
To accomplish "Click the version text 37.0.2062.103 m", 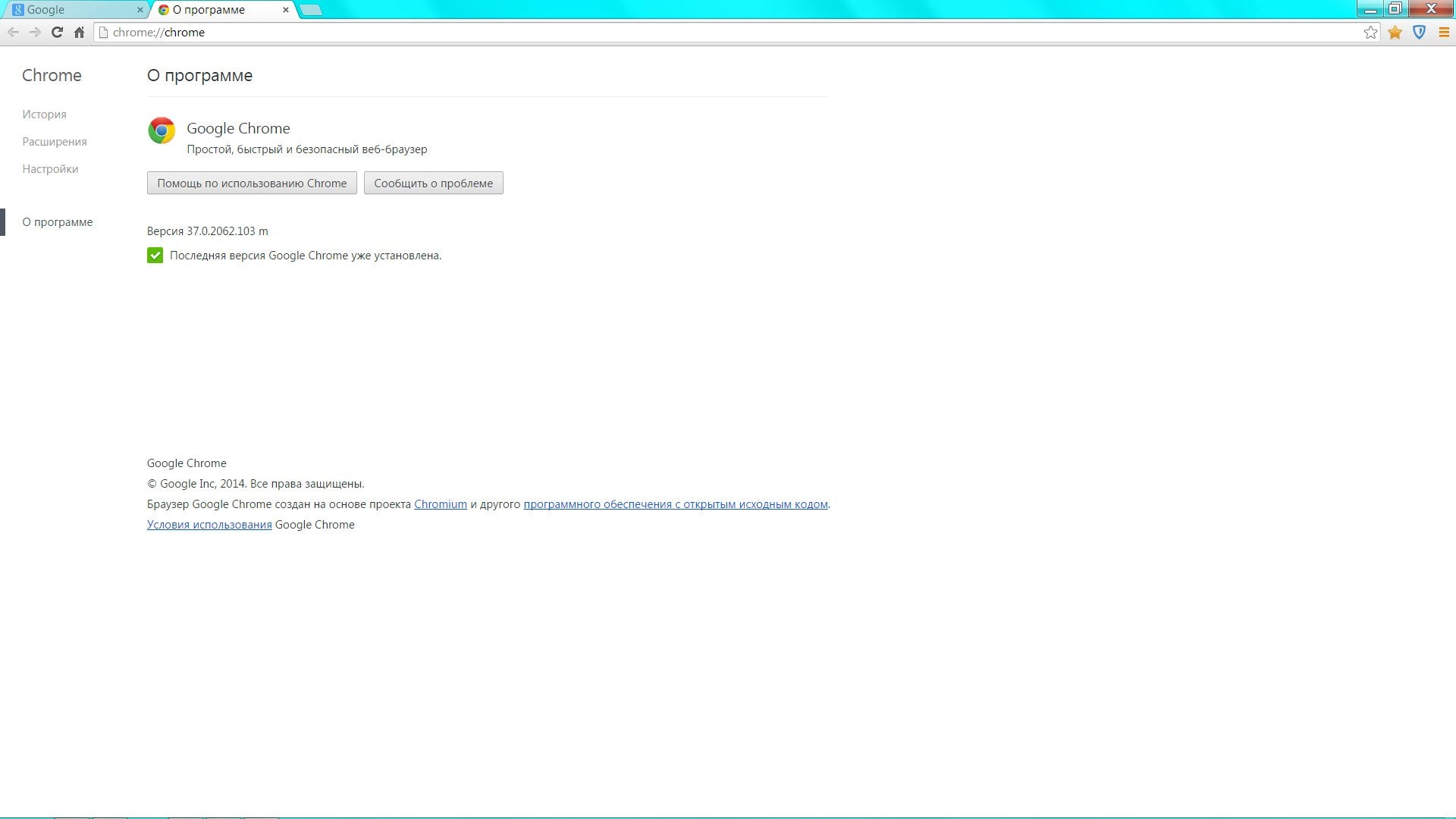I will [x=227, y=231].
